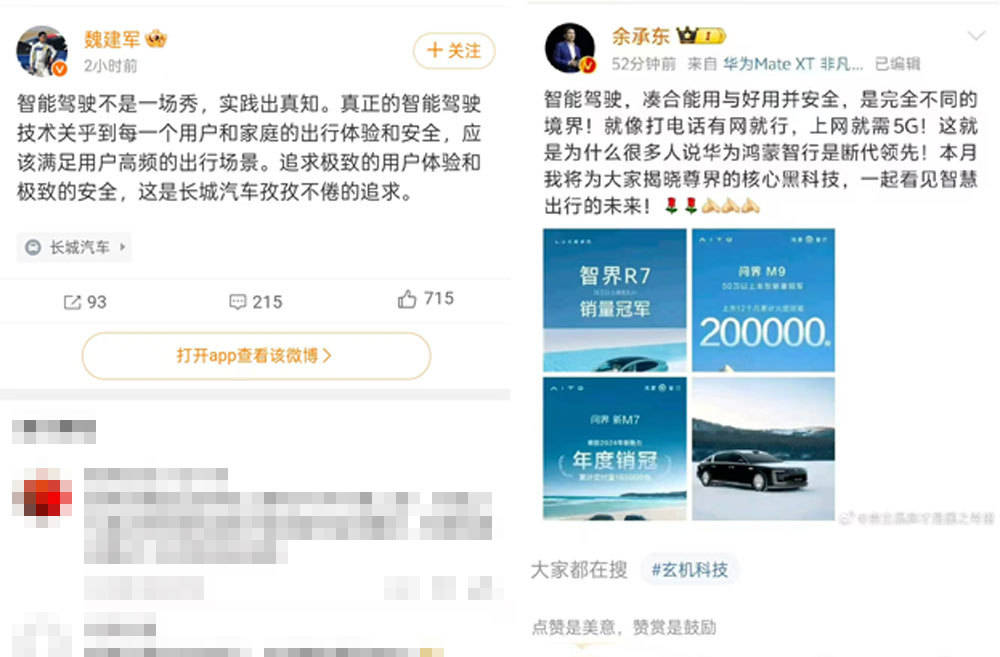
Task: View the 智界R7 销量冠军 image
Action: [x=615, y=300]
